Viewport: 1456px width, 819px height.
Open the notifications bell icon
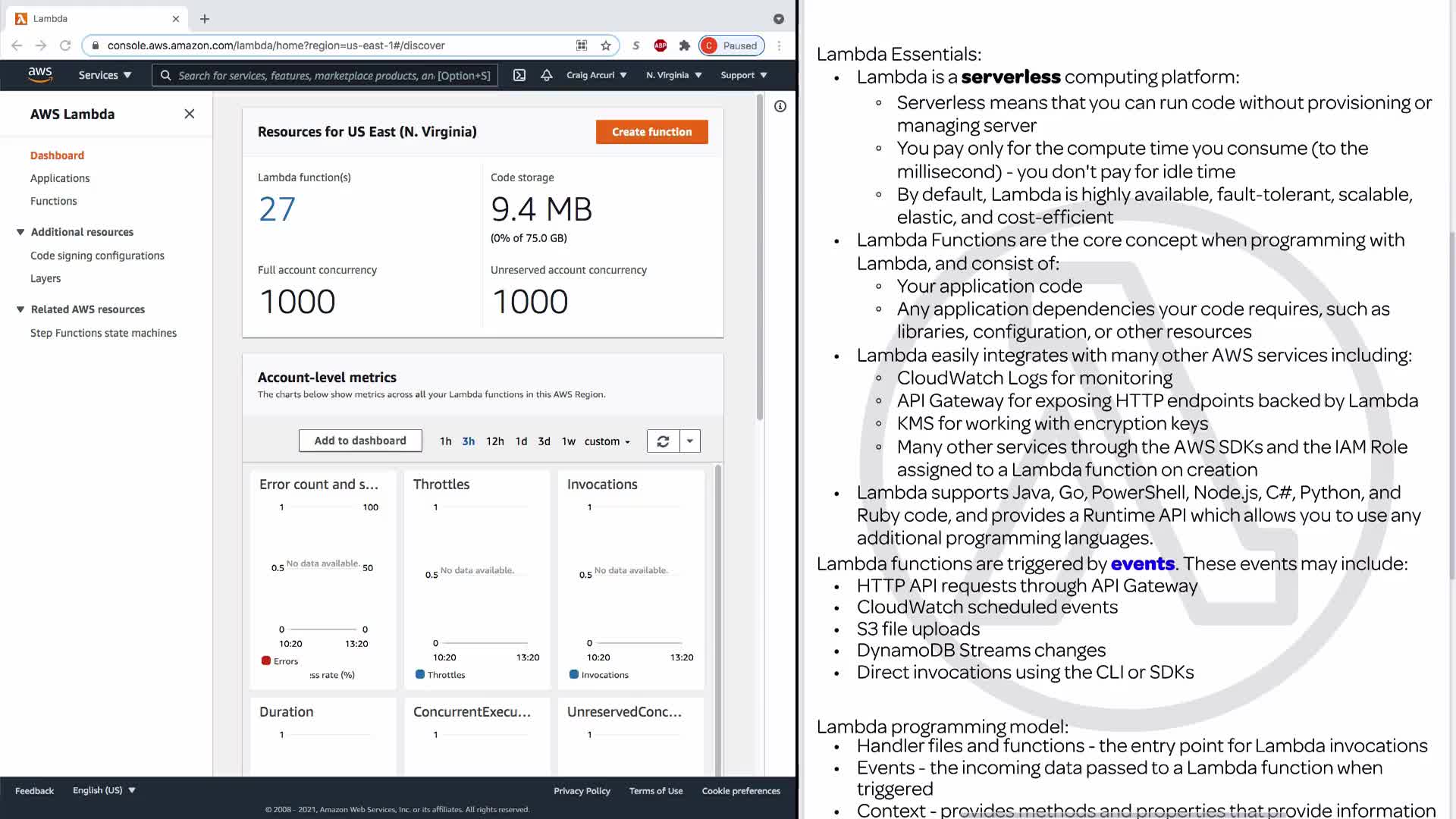coord(546,75)
